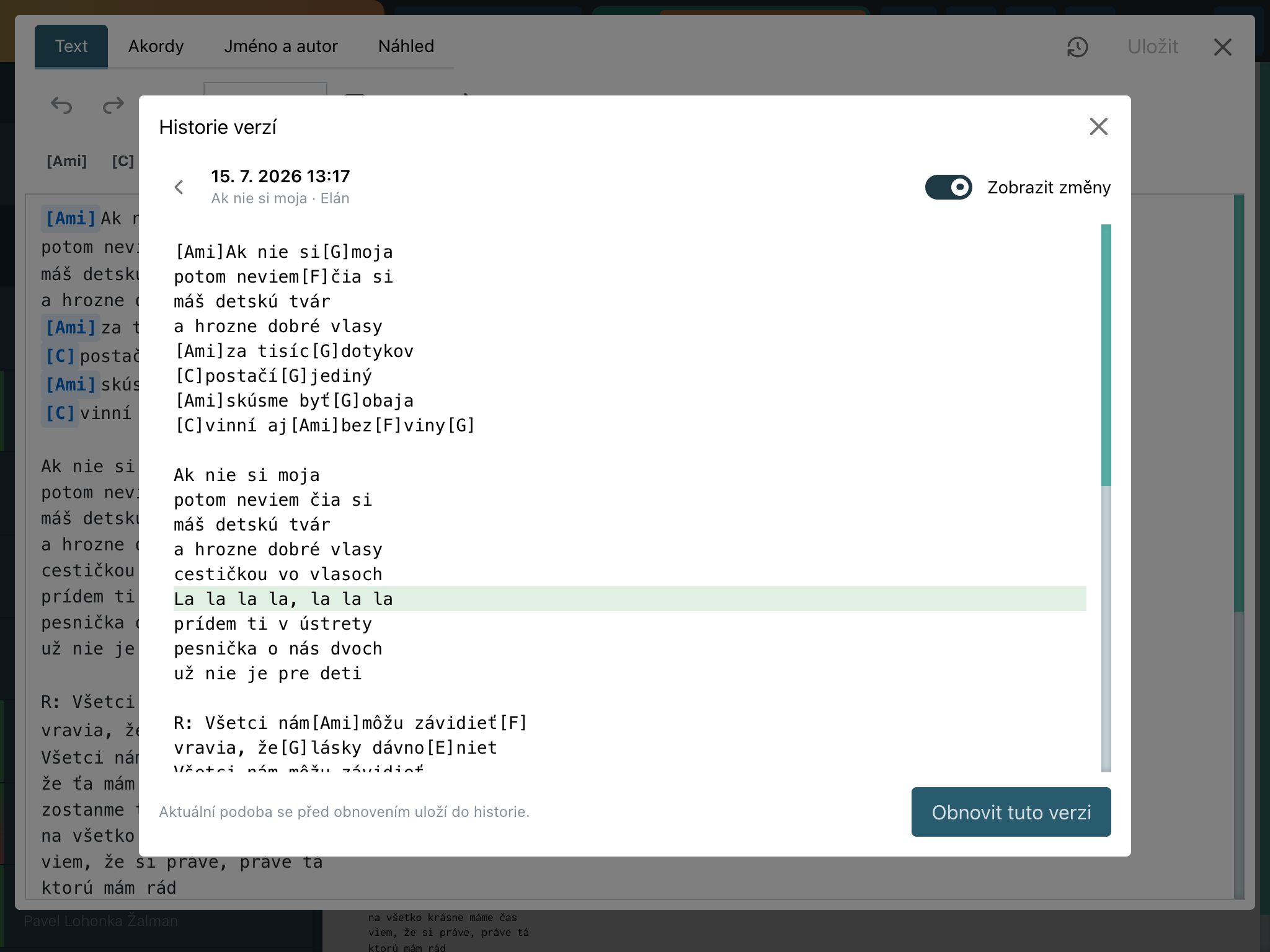Click line "vravia, že[G]lásky dávno[E]niet"
Screen dimensions: 1270x952
[335, 747]
